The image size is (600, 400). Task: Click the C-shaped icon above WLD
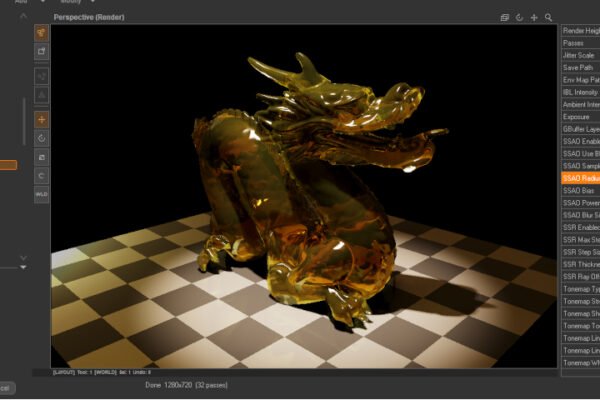pyautogui.click(x=41, y=176)
